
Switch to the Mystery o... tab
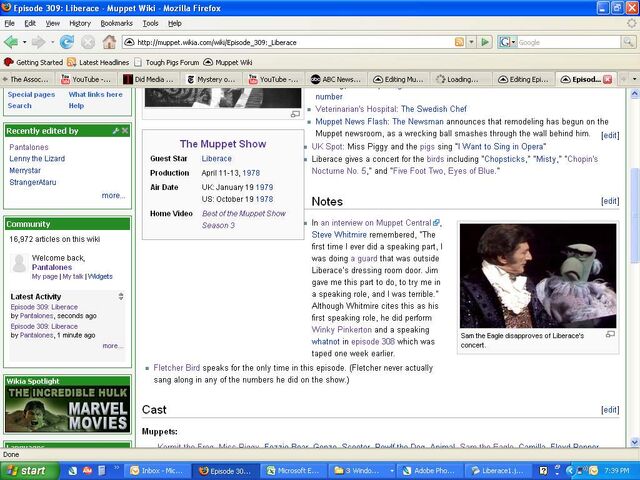point(212,79)
